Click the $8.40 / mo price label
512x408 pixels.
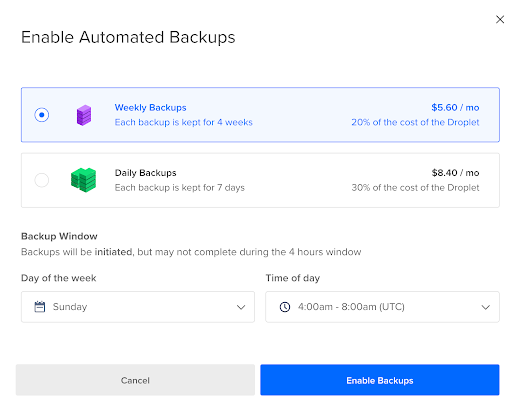pyautogui.click(x=455, y=173)
